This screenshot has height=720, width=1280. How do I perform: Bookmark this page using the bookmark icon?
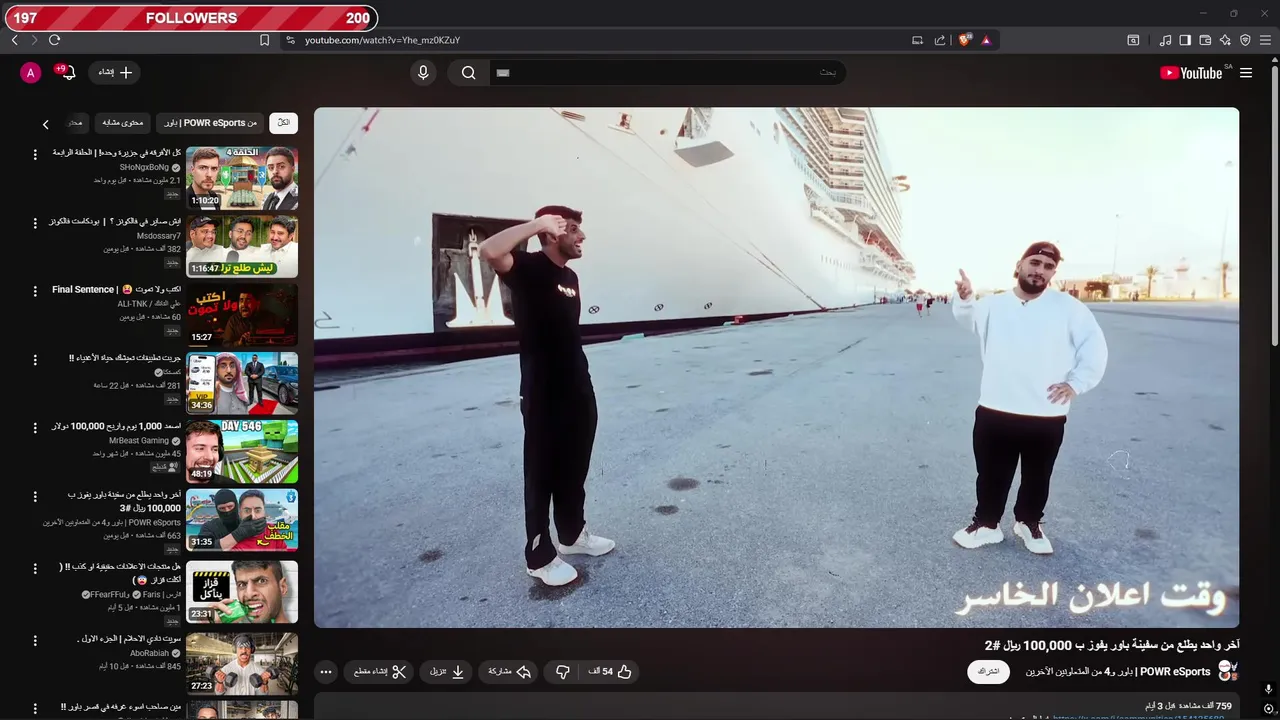coord(264,40)
